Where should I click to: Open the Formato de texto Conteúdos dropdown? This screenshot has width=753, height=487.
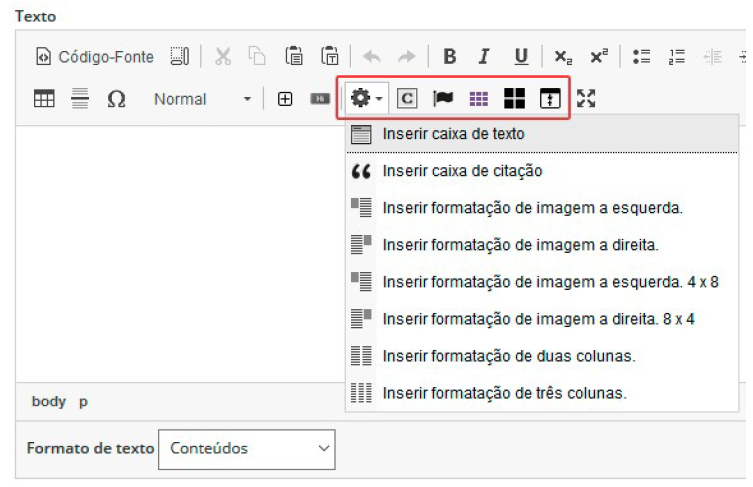[246, 449]
